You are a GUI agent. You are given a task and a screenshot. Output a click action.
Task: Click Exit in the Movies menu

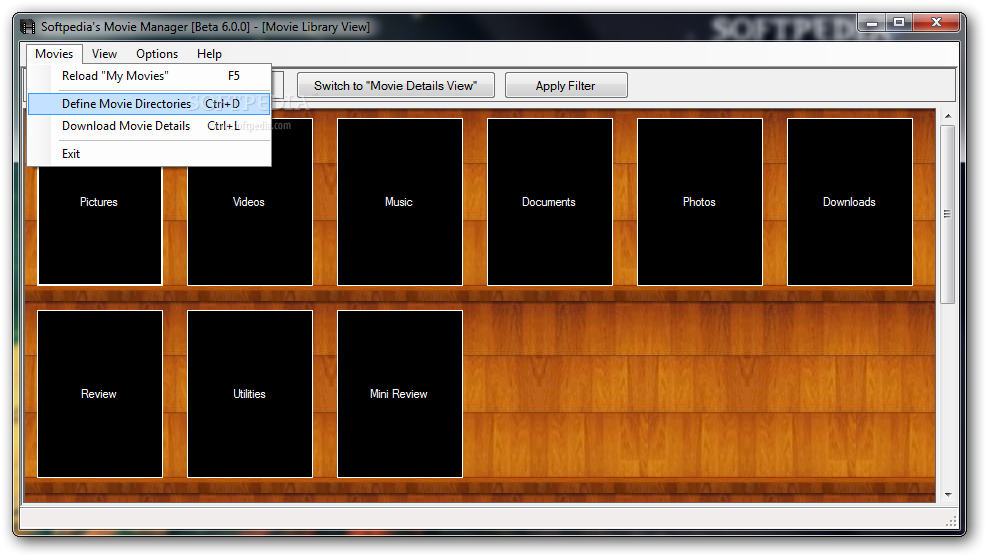point(149,154)
